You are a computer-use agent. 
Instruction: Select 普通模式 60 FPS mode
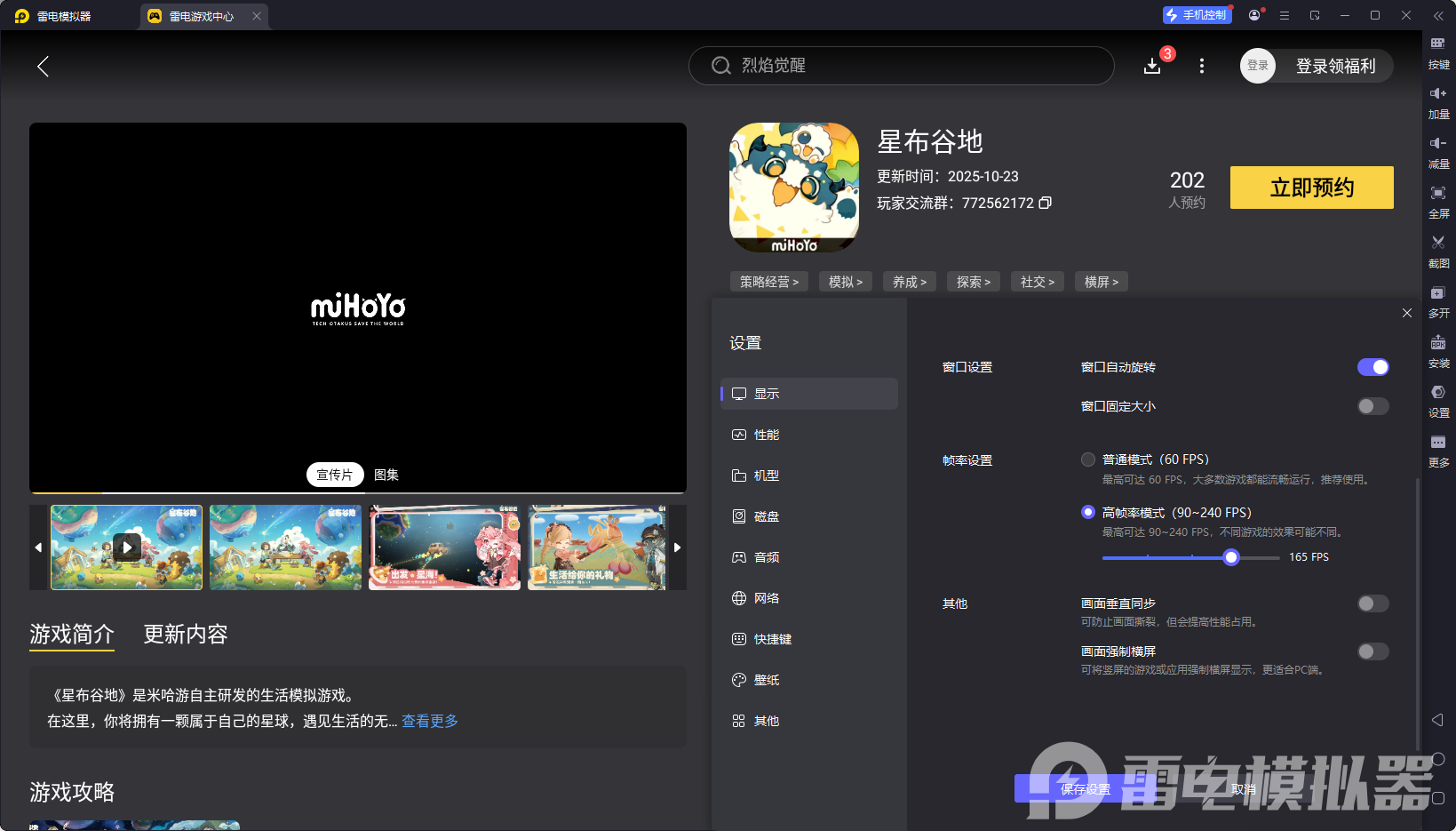click(1087, 459)
